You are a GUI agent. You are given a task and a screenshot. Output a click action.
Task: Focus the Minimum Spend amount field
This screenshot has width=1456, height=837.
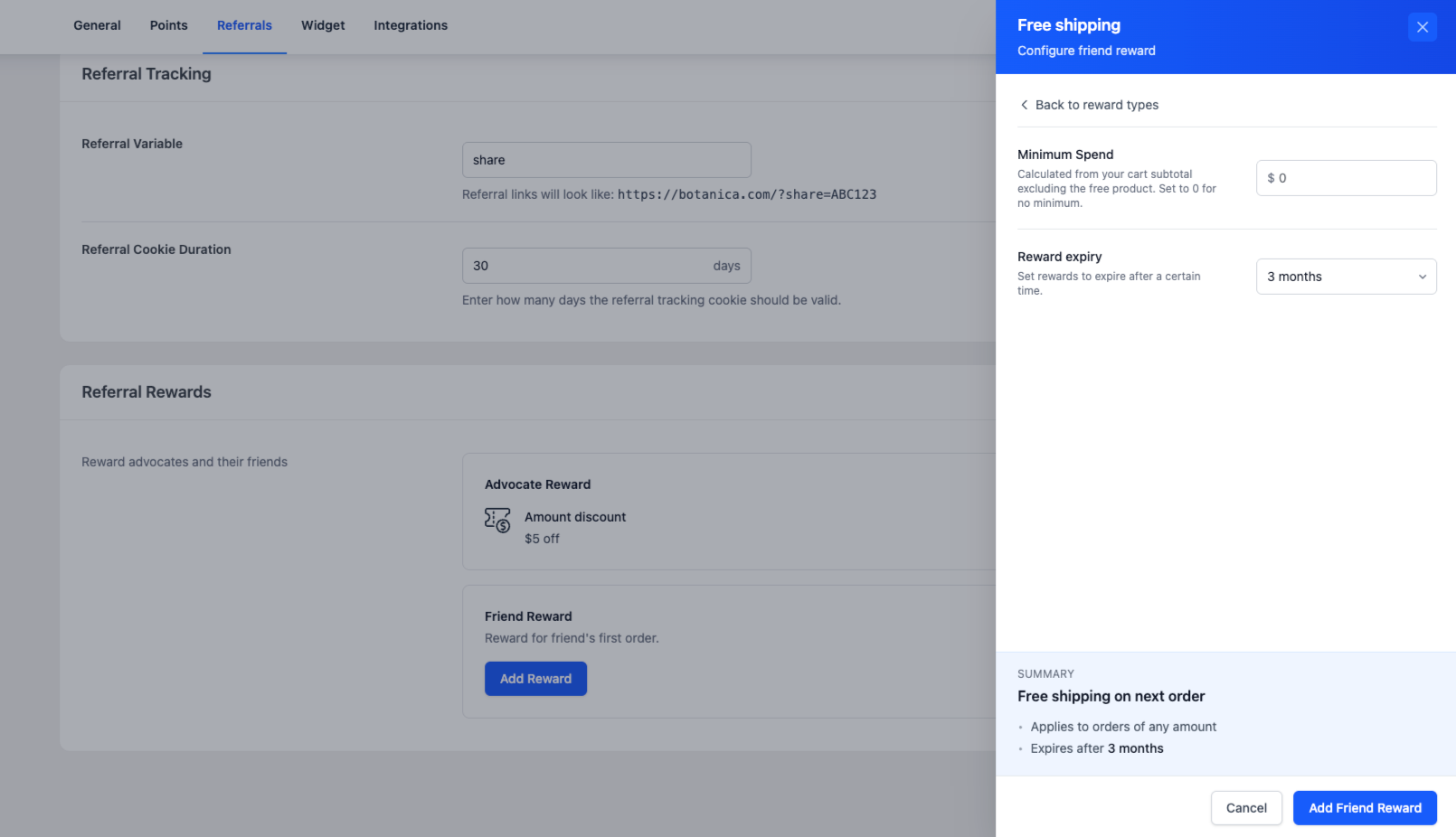point(1354,178)
